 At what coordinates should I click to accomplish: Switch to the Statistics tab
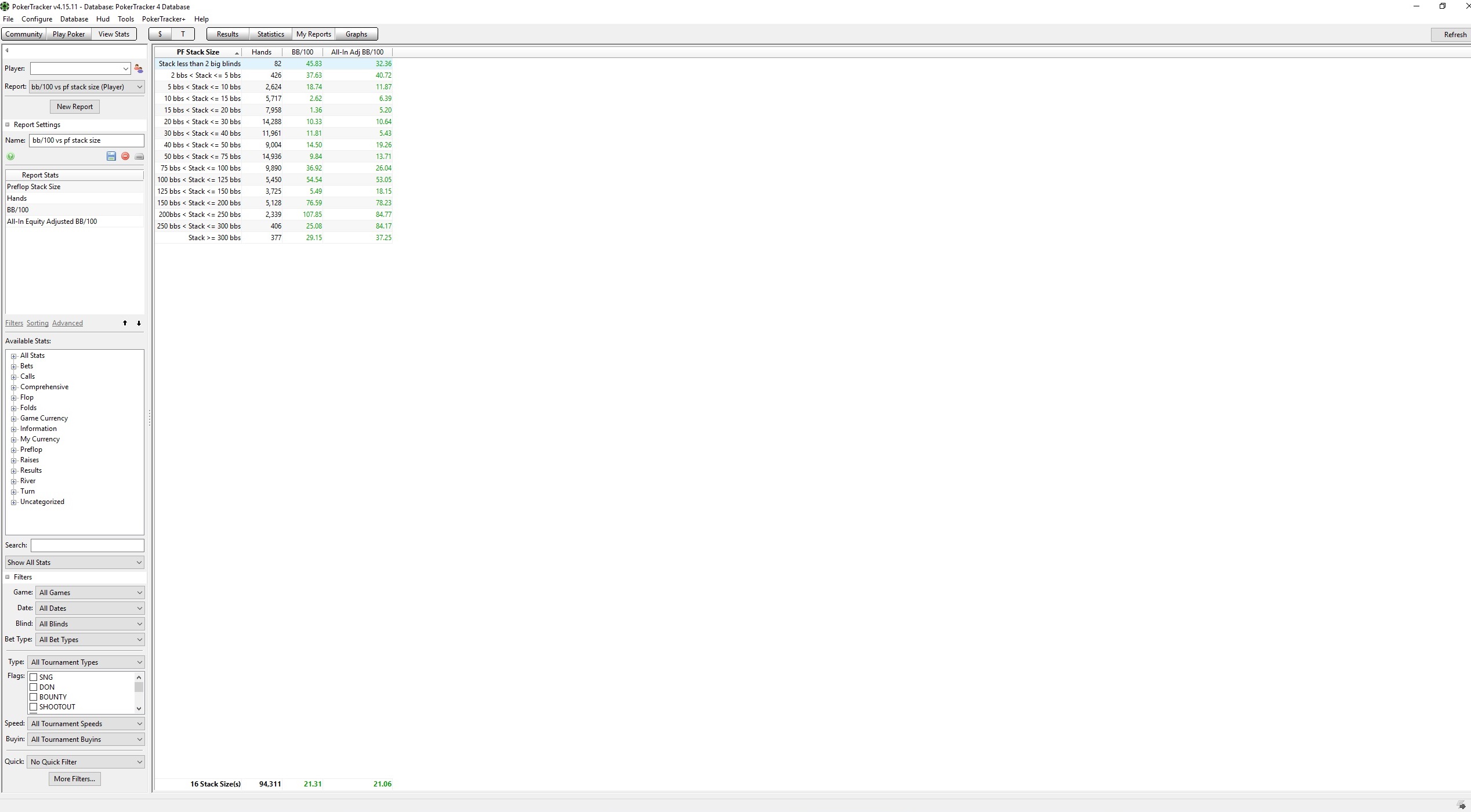click(270, 34)
